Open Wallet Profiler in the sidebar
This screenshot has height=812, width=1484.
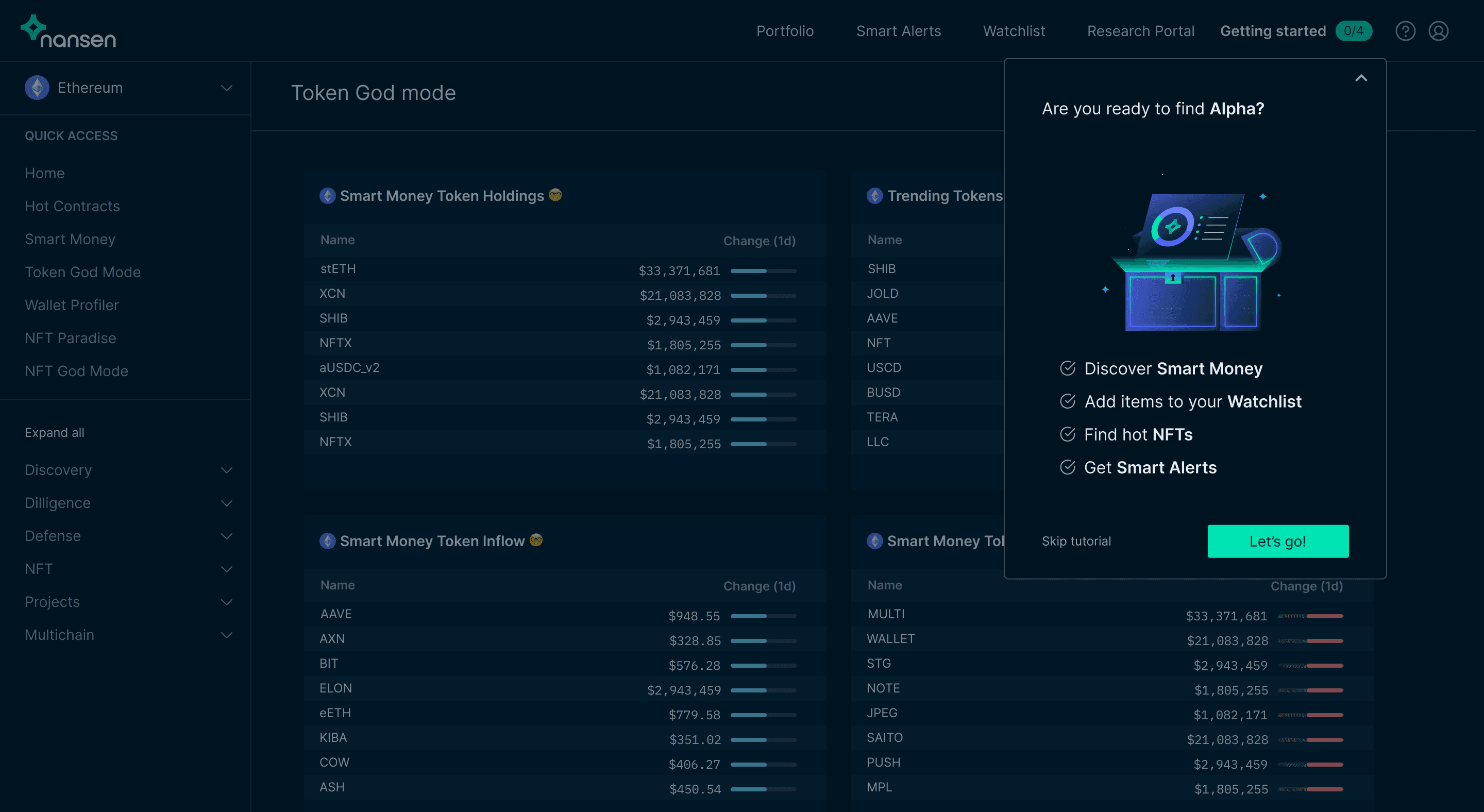(72, 305)
